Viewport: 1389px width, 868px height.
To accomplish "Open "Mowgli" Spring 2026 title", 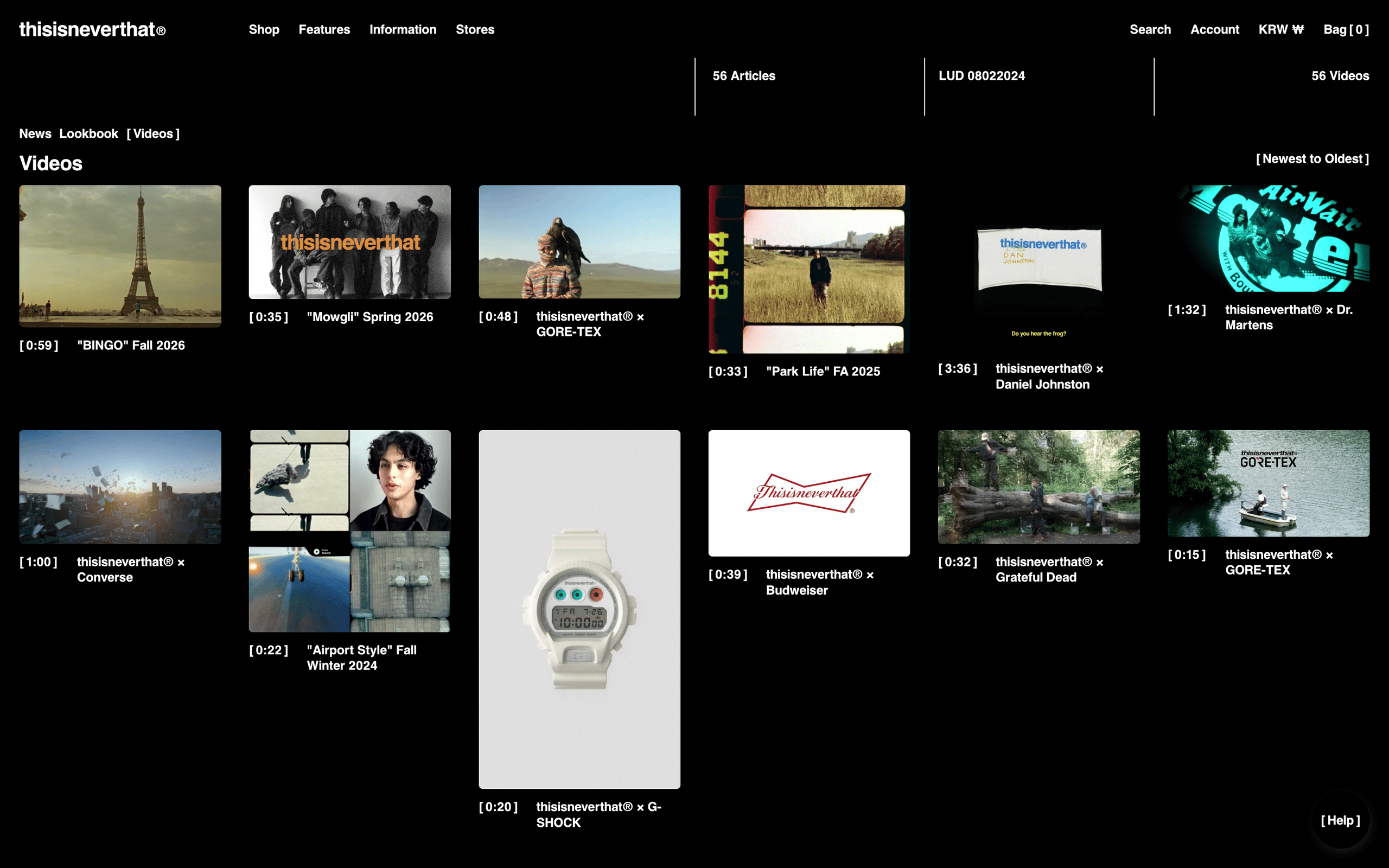I will (x=369, y=317).
